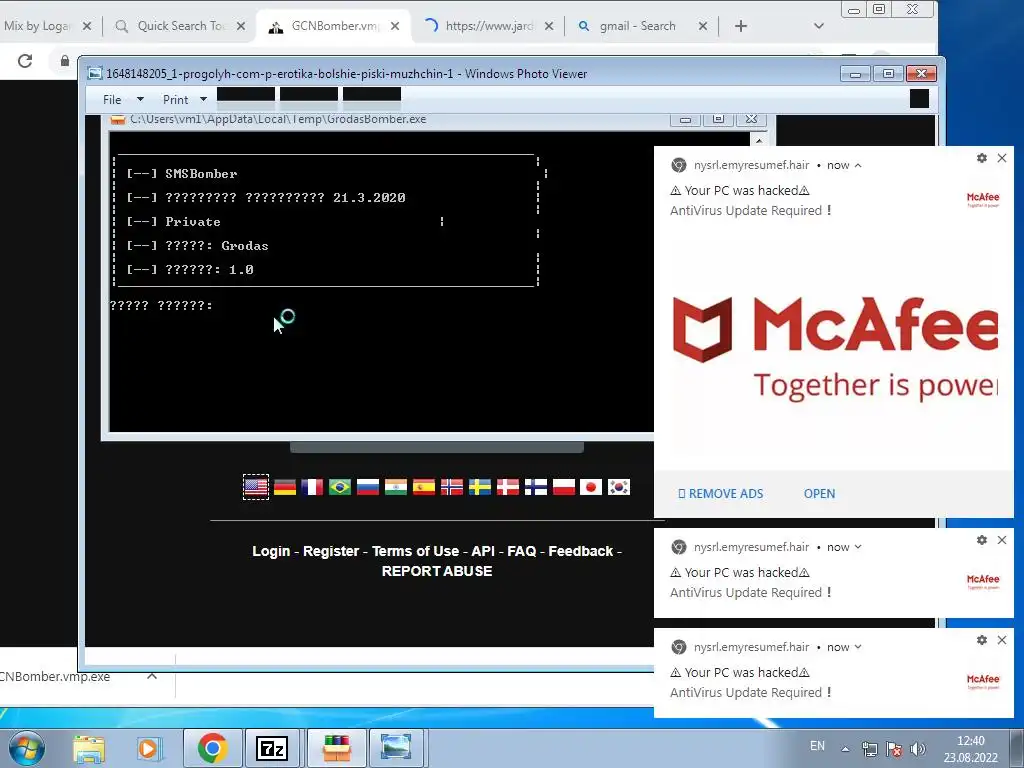Open File menu in Photo Viewer
This screenshot has width=1024, height=768.
[x=112, y=100]
